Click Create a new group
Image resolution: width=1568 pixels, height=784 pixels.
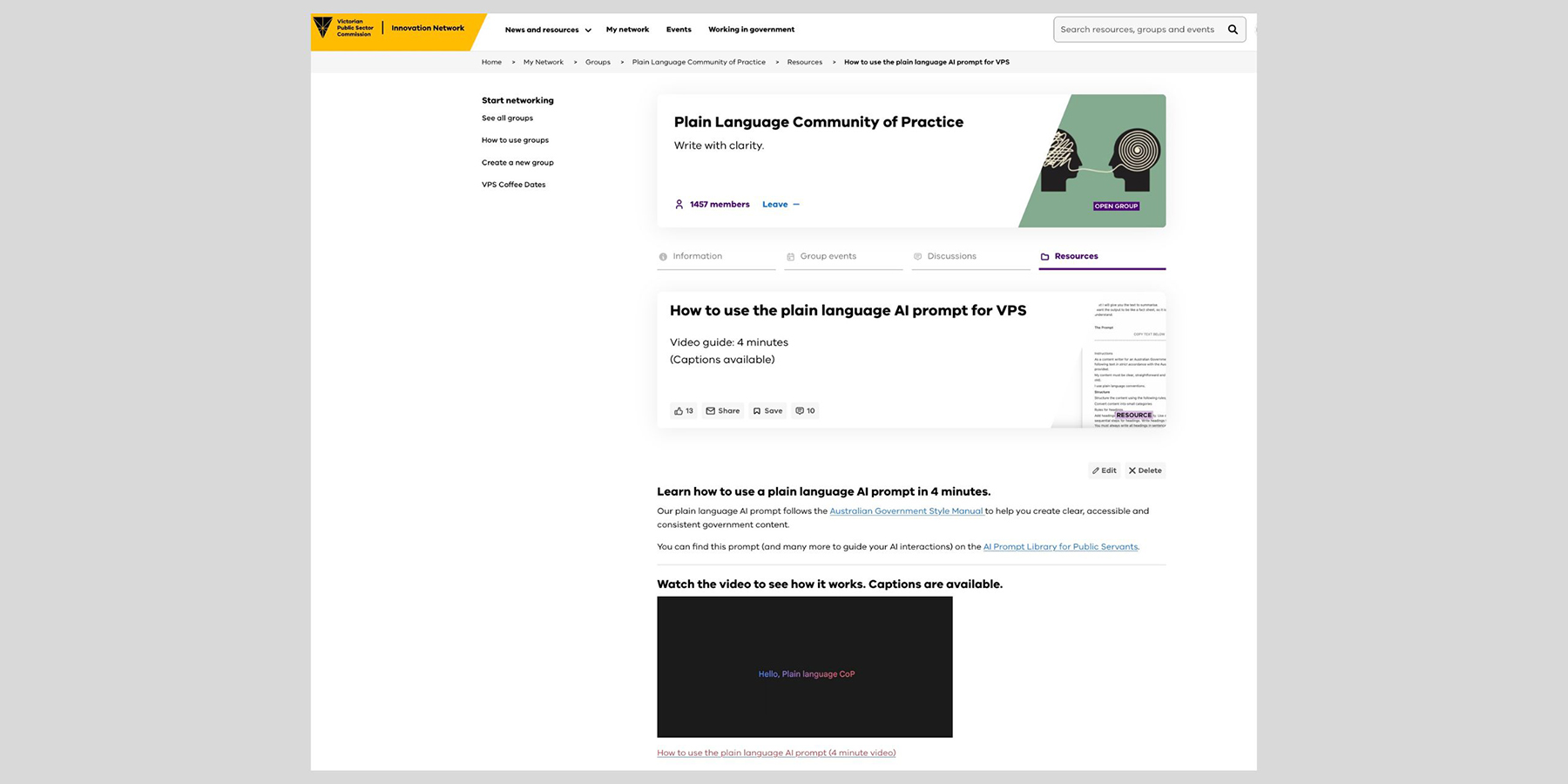click(x=517, y=162)
